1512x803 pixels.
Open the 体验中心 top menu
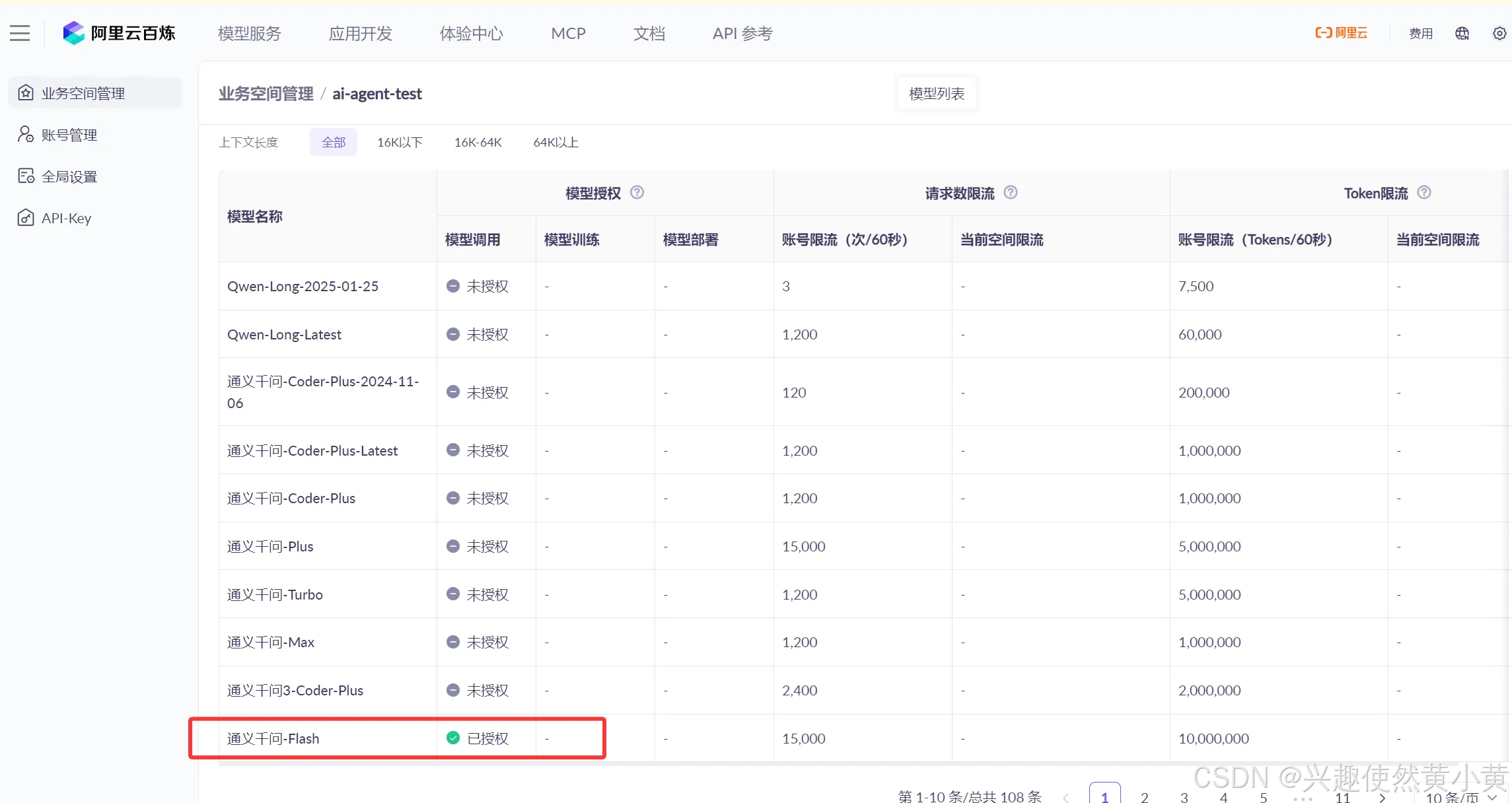[472, 33]
